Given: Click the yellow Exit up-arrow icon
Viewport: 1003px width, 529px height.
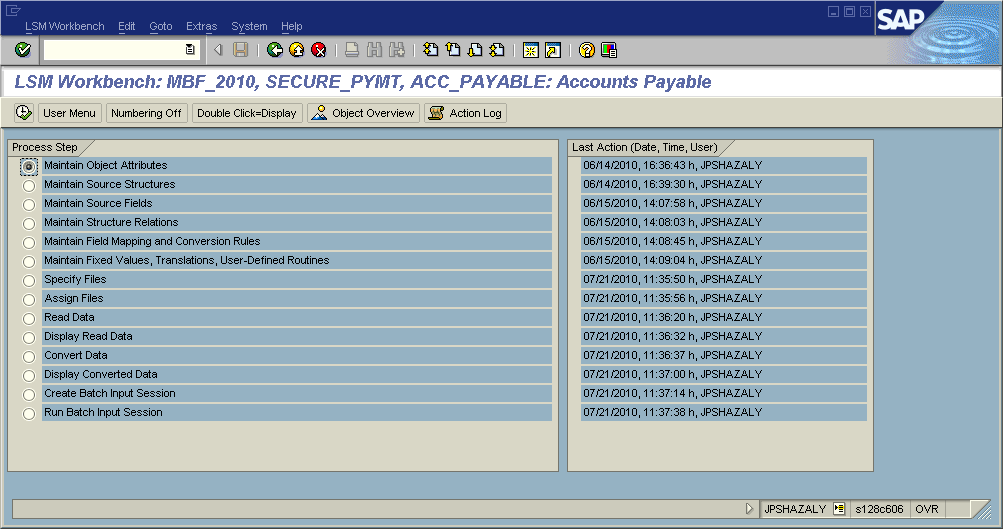Looking at the screenshot, I should point(297,50).
